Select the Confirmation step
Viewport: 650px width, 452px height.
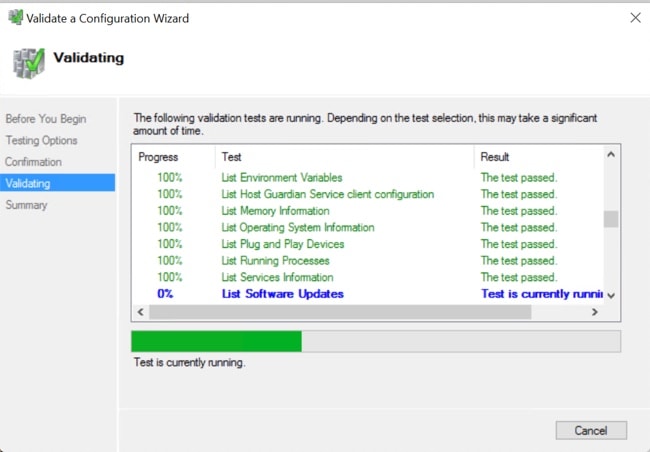click(x=34, y=162)
